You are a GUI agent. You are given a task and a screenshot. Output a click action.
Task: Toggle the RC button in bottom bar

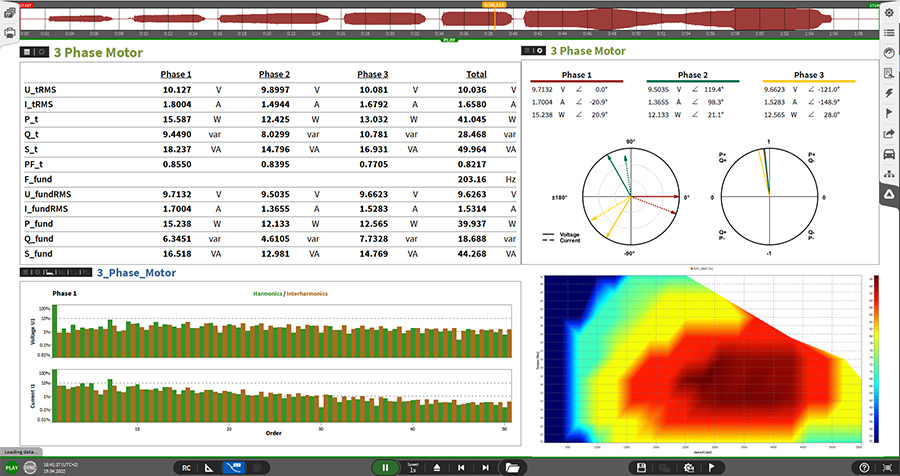pyautogui.click(x=186, y=467)
